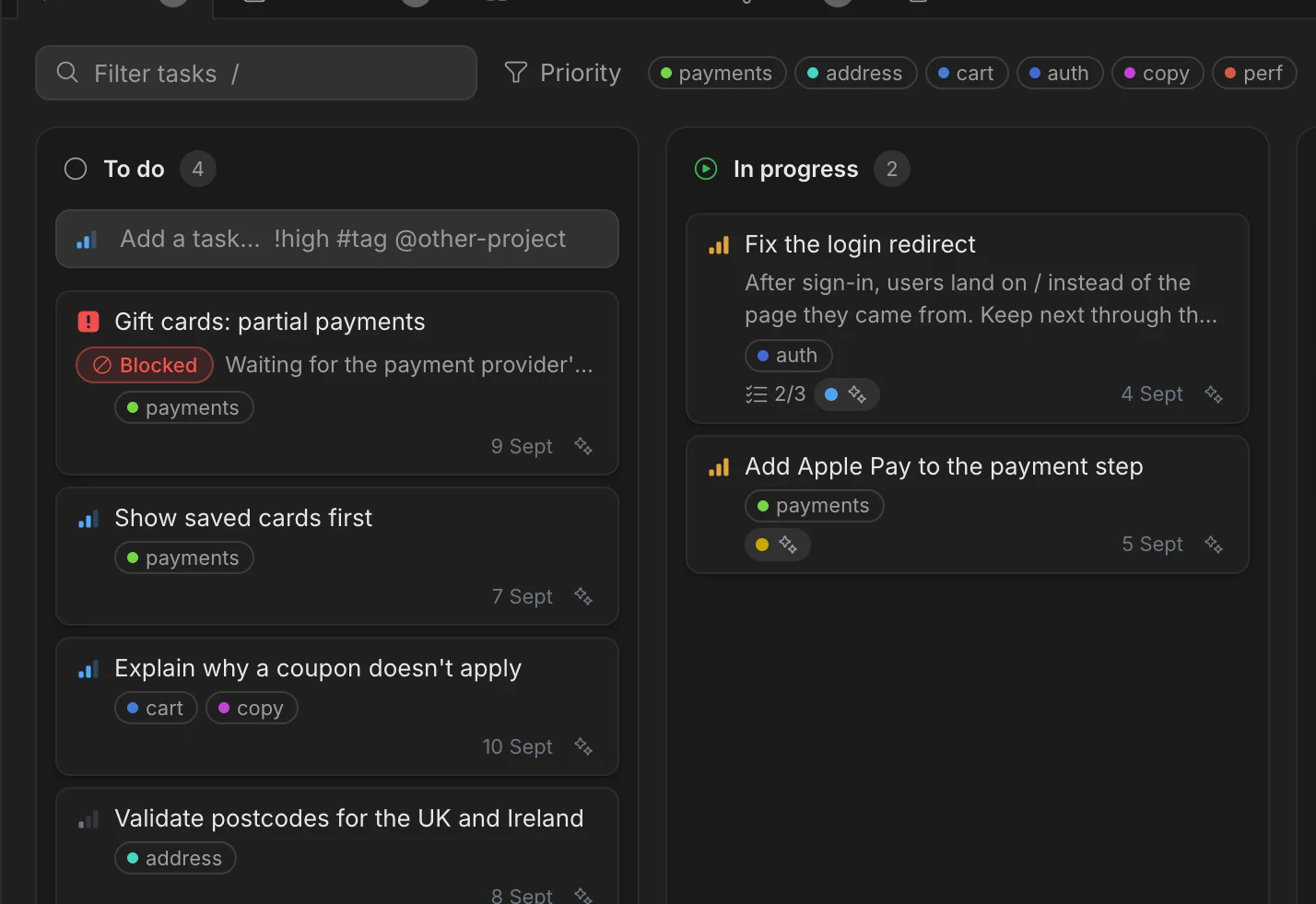Click auth tag on Fix the login redirect
The image size is (1316, 904).
(789, 355)
